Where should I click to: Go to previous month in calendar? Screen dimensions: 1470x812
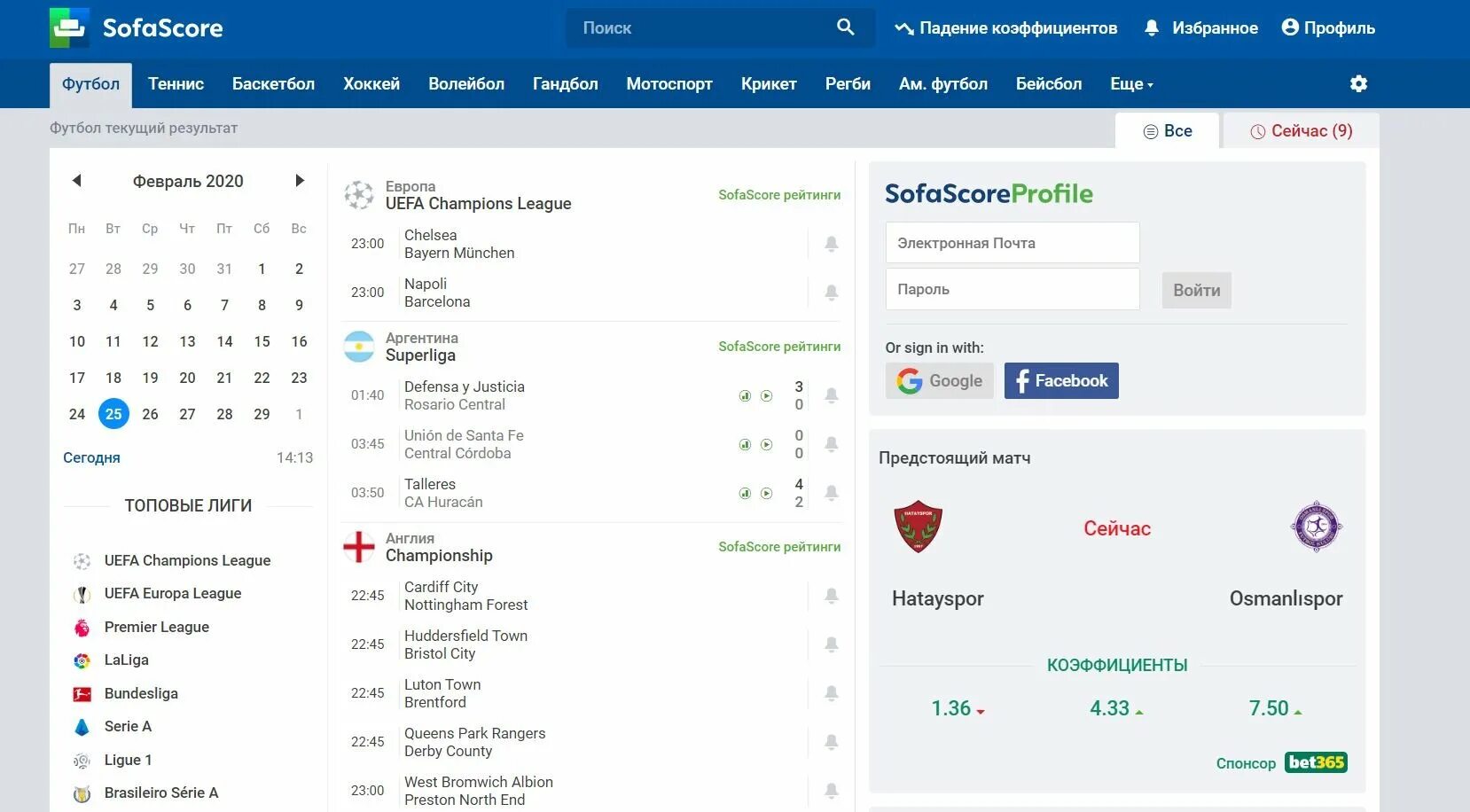click(x=77, y=181)
